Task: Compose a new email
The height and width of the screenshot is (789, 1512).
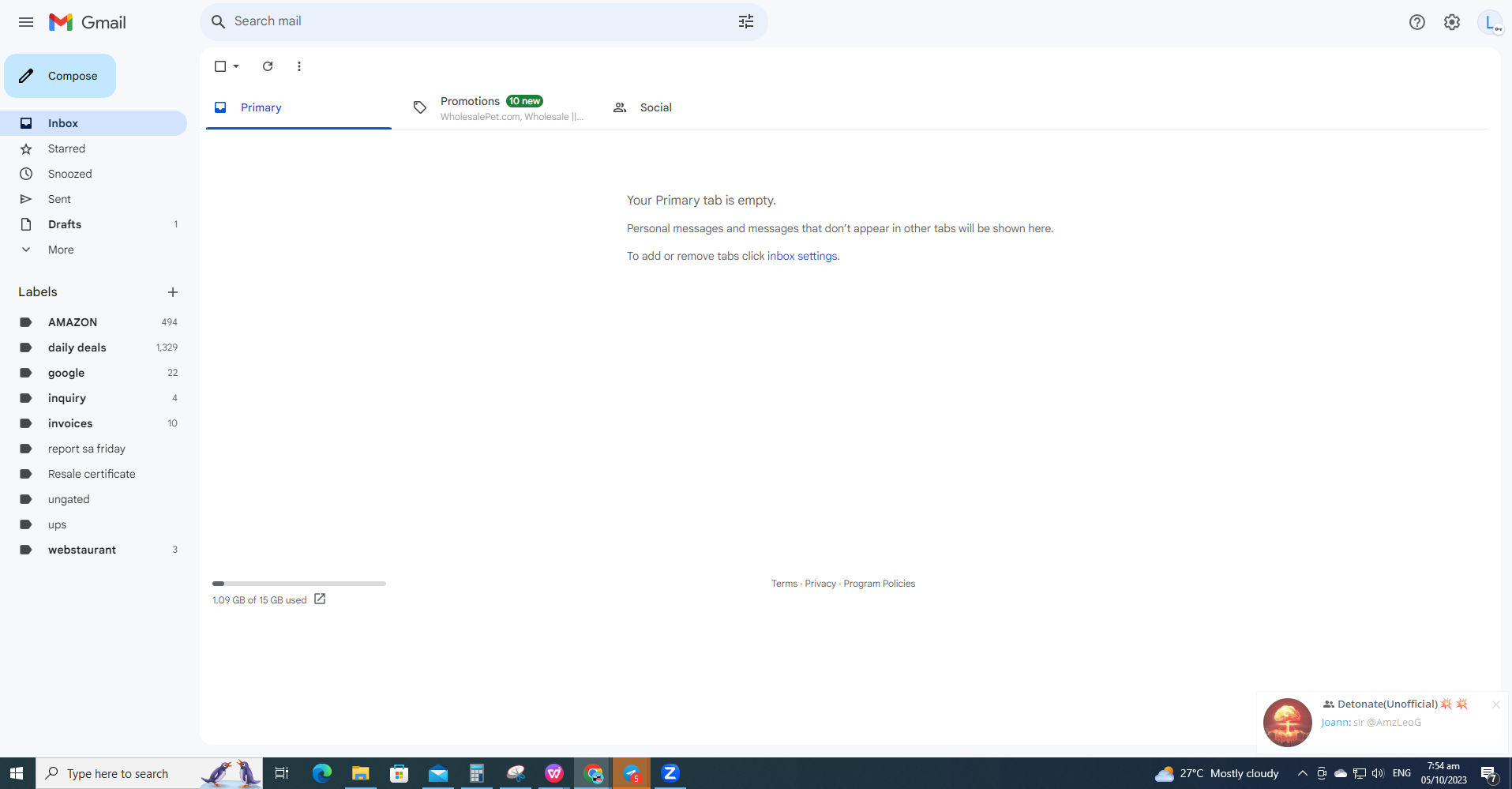Action: click(60, 76)
